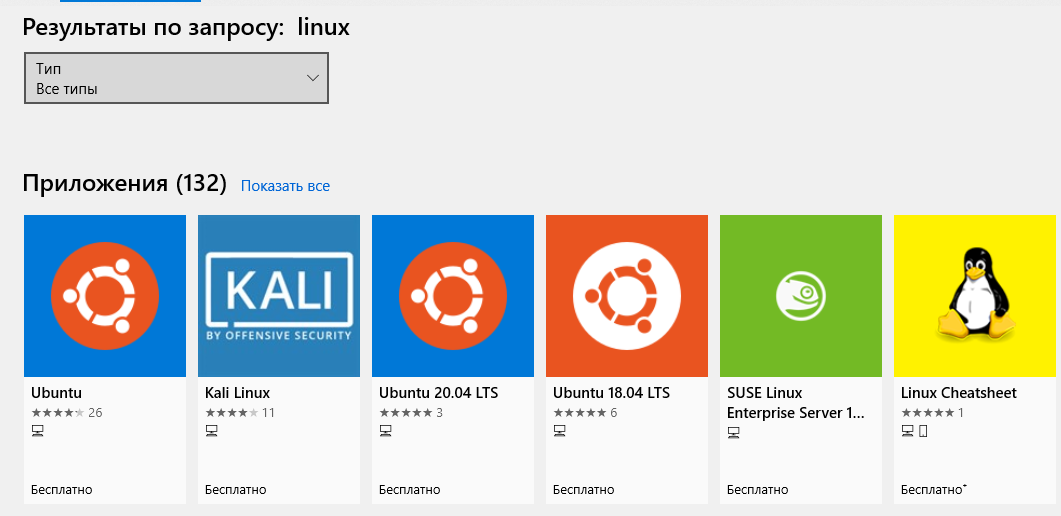Image resolution: width=1061 pixels, height=516 pixels.
Task: Open the Ubuntu app tile image
Action: pos(105,296)
